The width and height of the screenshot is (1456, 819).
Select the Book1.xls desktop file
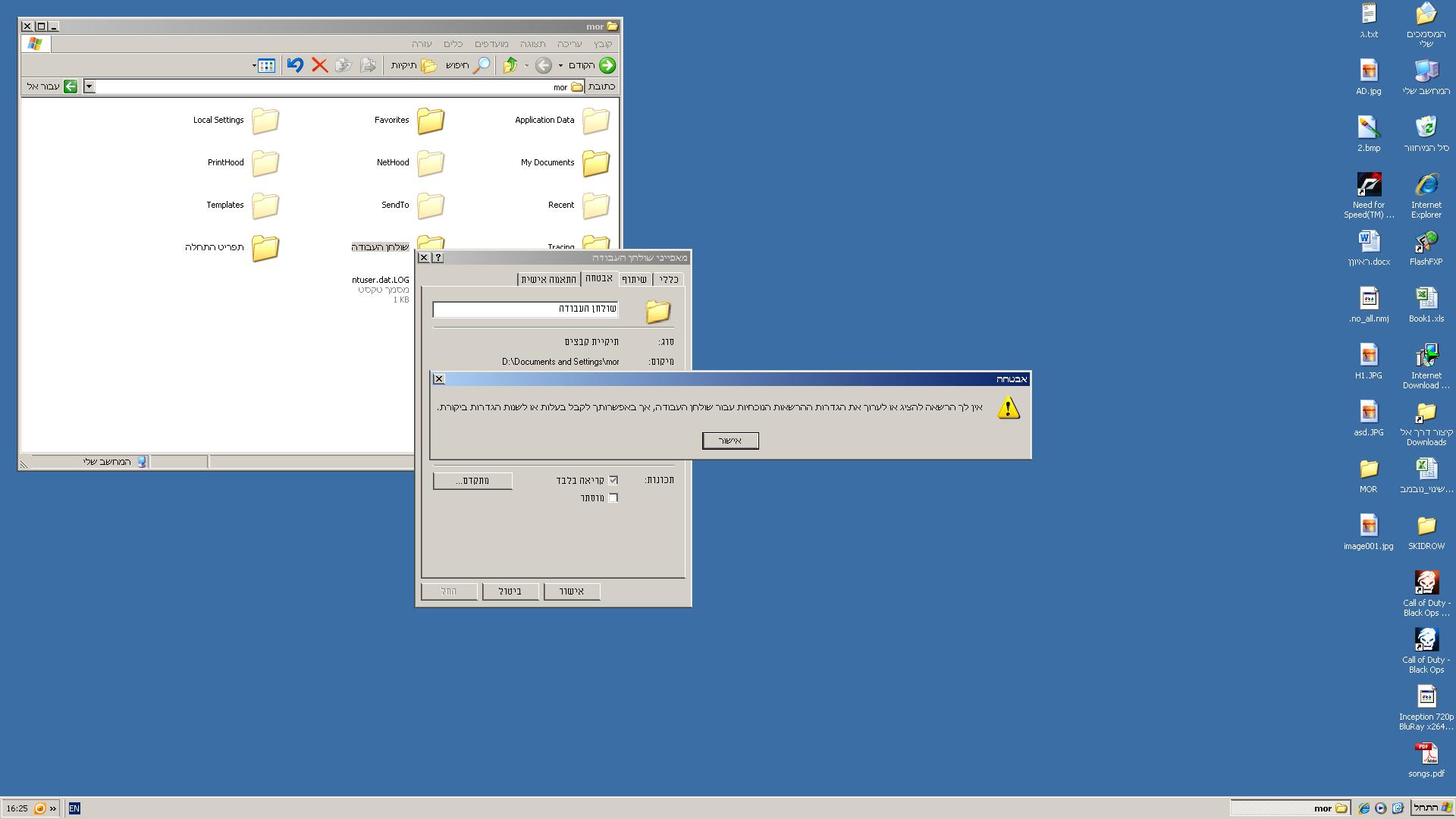tap(1426, 305)
